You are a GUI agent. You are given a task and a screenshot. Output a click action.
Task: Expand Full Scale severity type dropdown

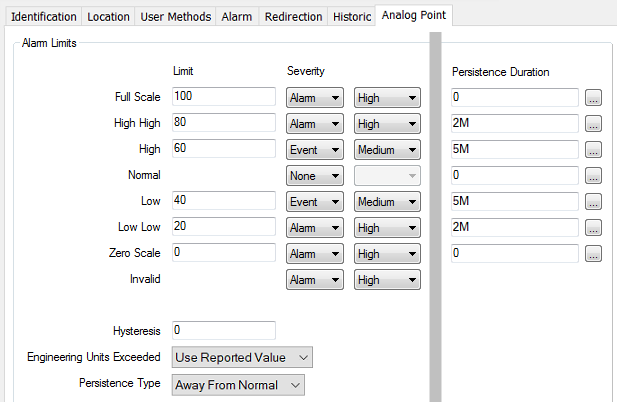tap(315, 98)
